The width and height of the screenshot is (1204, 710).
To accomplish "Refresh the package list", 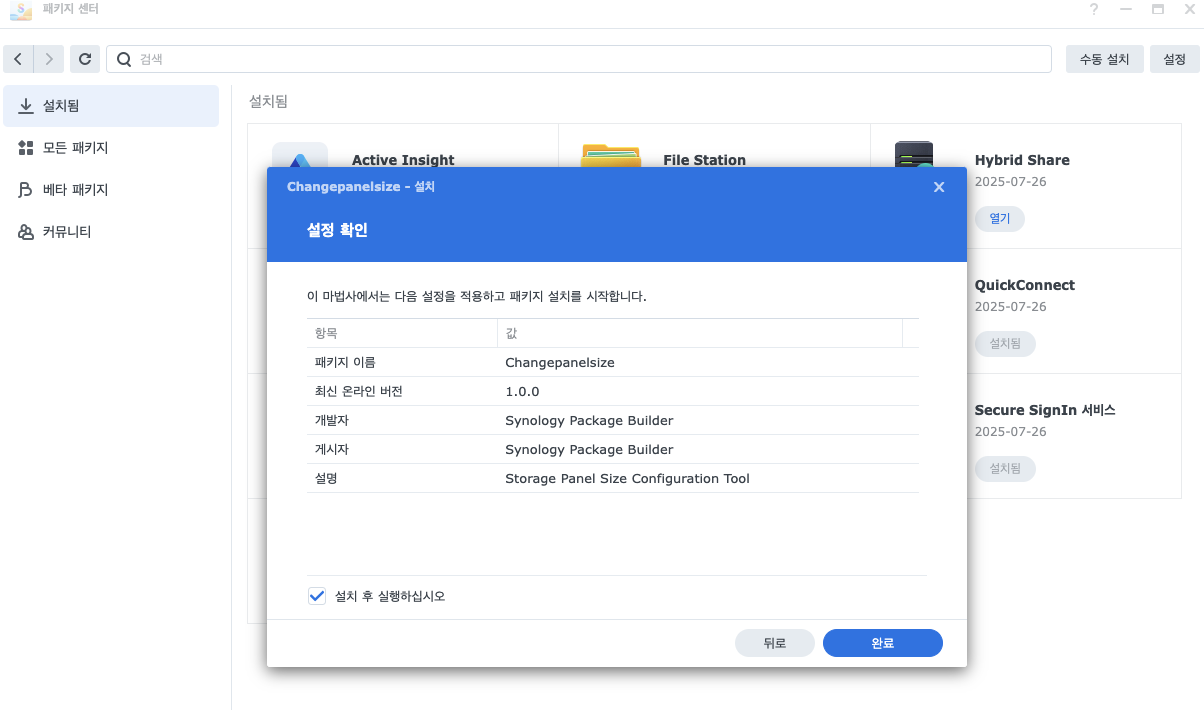I will point(85,59).
